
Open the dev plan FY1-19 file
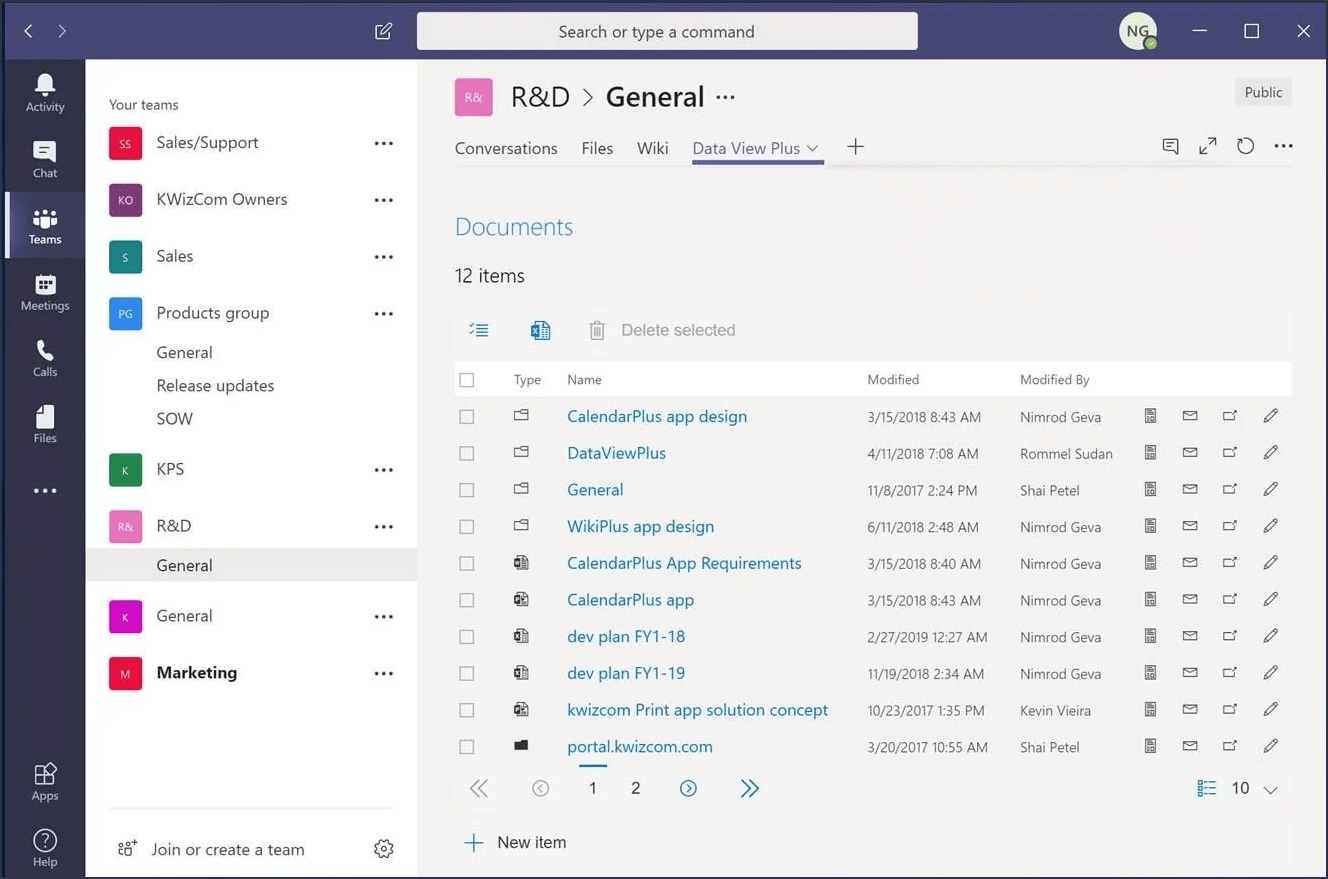626,673
